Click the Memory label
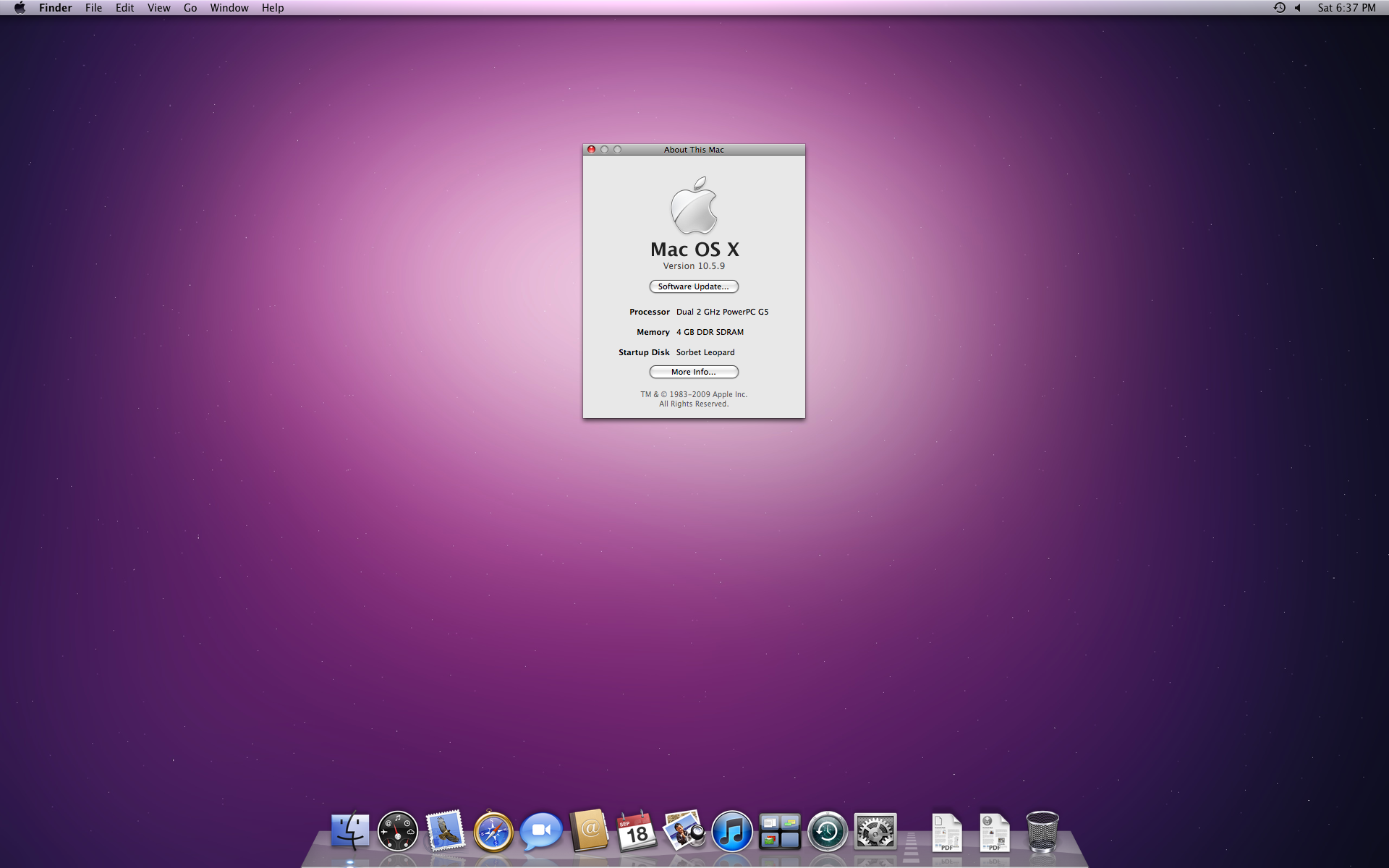Screen dimensions: 1389x868 click(x=653, y=332)
